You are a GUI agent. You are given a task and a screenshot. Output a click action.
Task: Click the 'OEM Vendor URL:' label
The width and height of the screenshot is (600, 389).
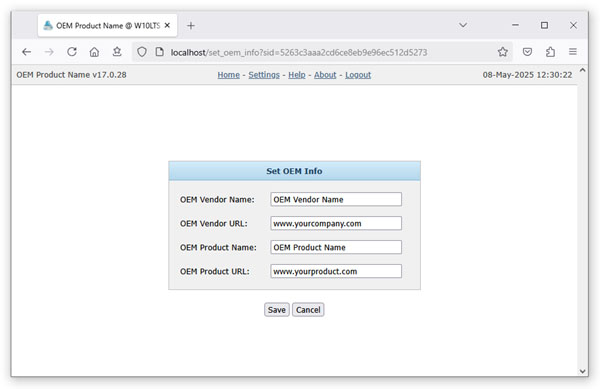[214, 223]
